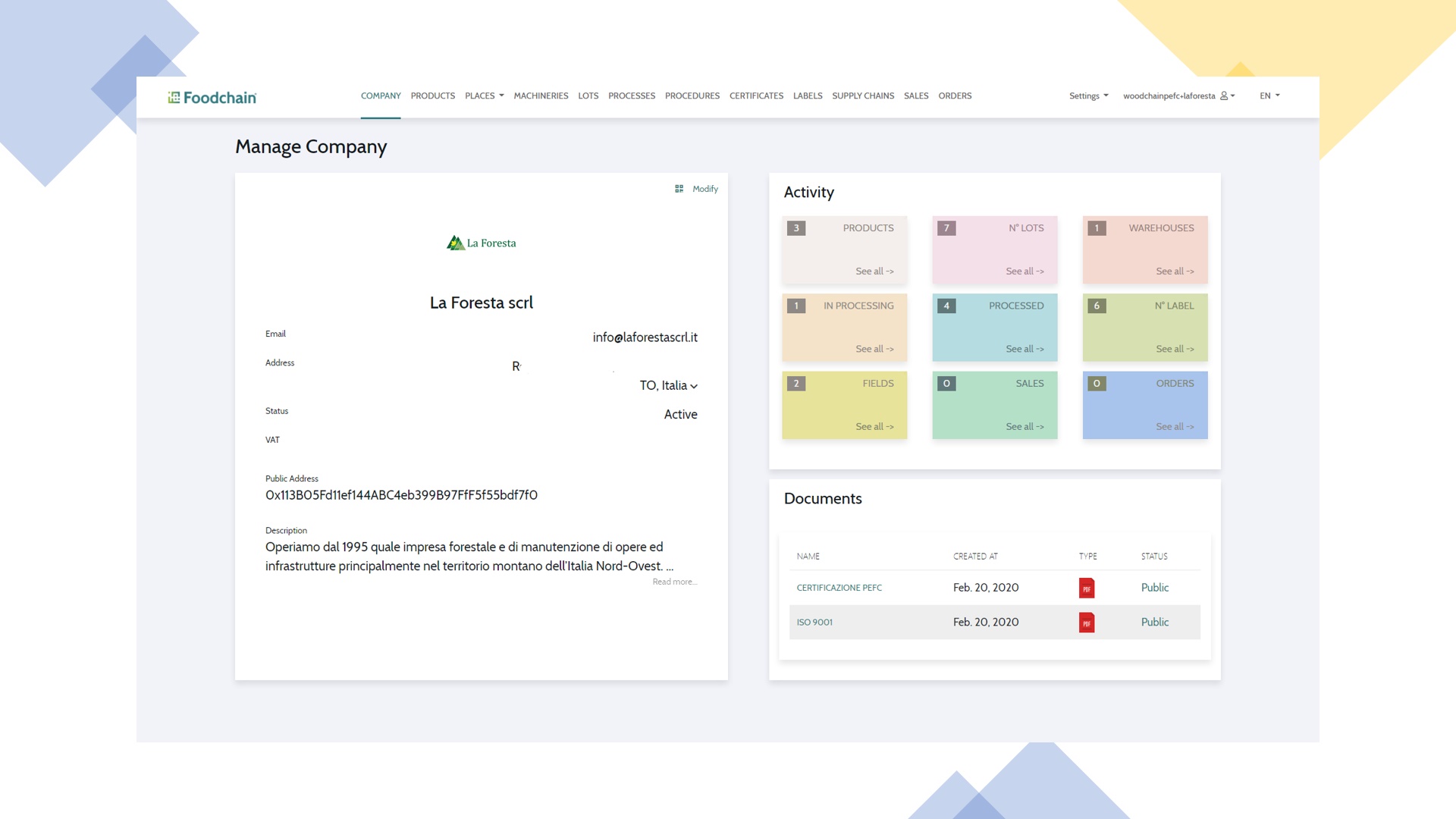Click the Modify link

pos(705,189)
